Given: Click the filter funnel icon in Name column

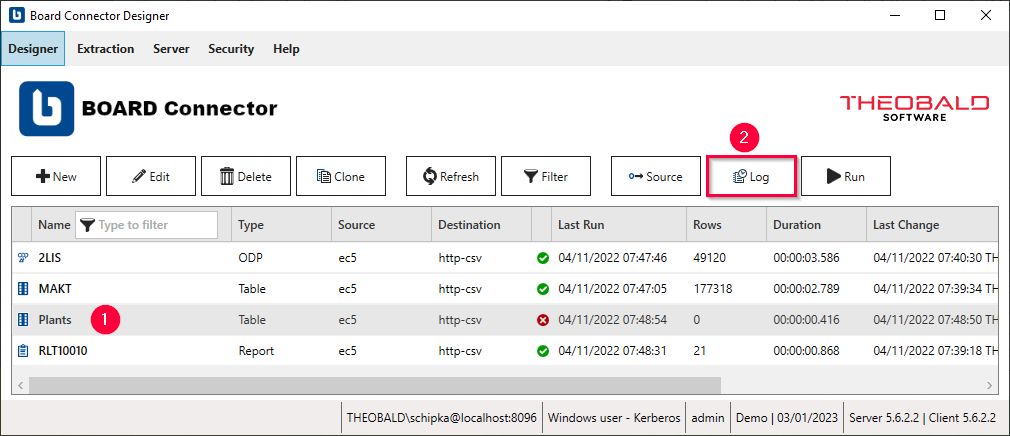Looking at the screenshot, I should tap(85, 225).
